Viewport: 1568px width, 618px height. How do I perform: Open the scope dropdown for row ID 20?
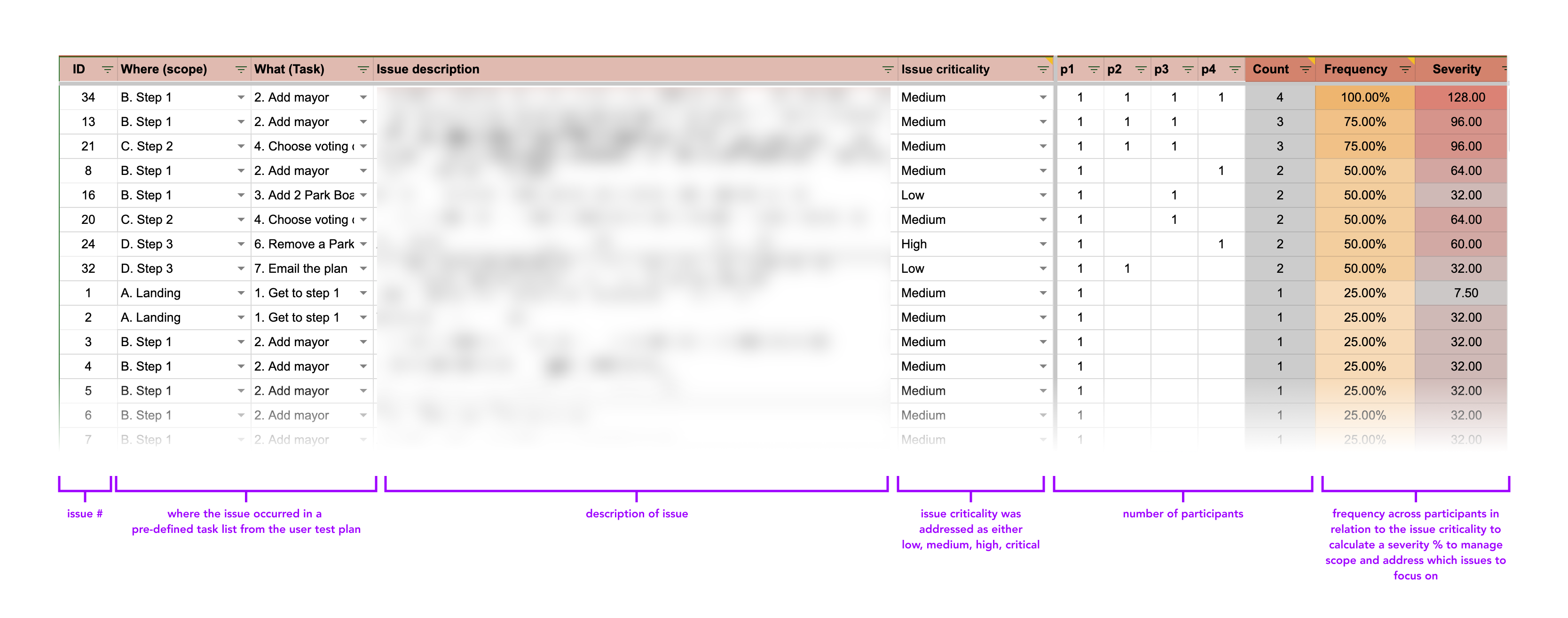point(241,220)
